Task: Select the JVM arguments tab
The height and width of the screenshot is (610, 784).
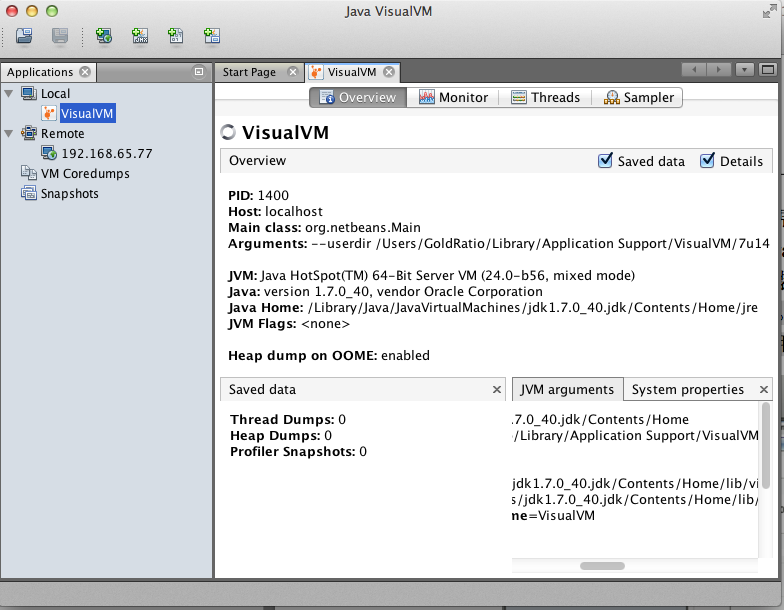Action: [568, 390]
